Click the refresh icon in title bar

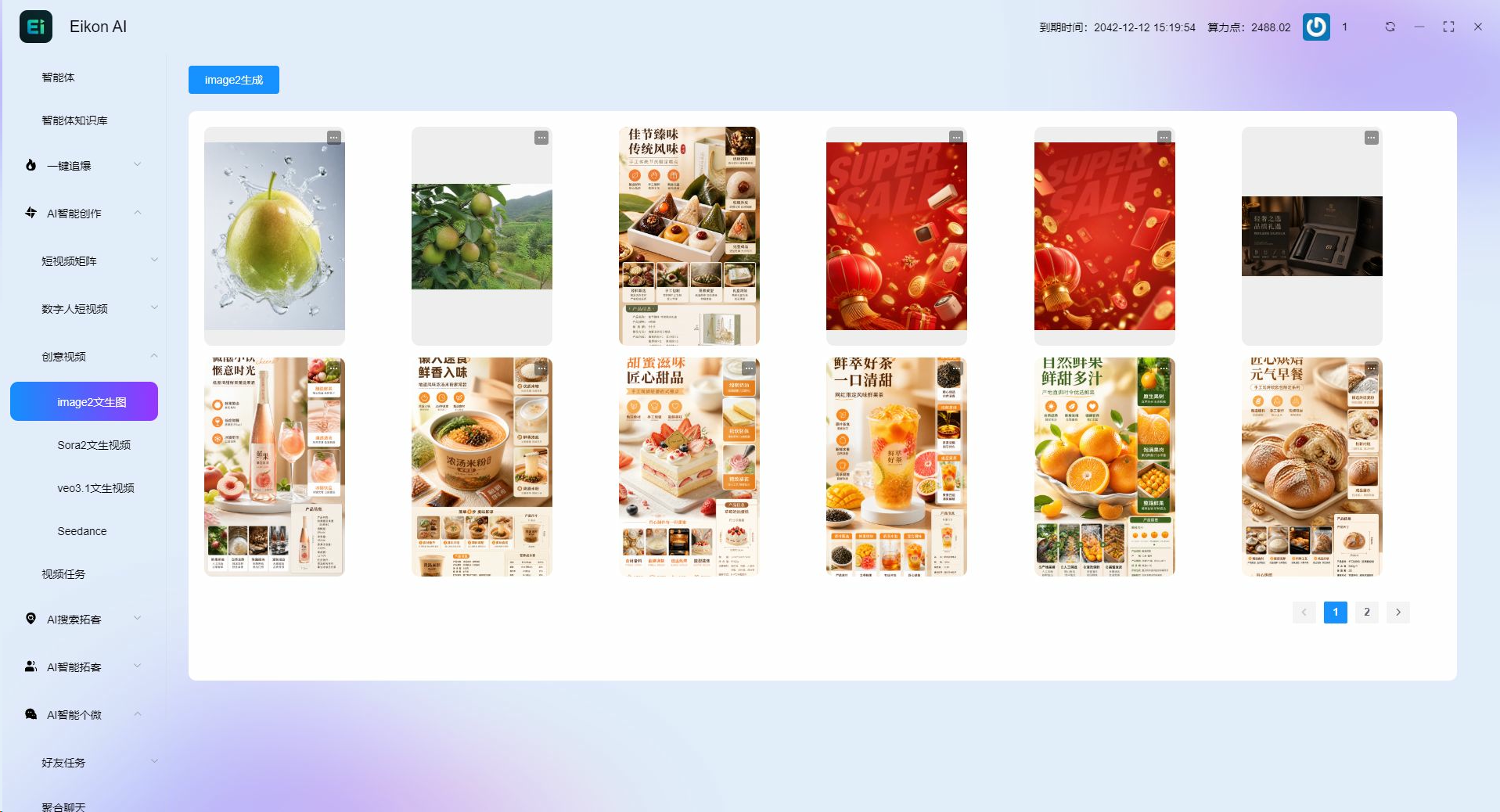(1390, 27)
